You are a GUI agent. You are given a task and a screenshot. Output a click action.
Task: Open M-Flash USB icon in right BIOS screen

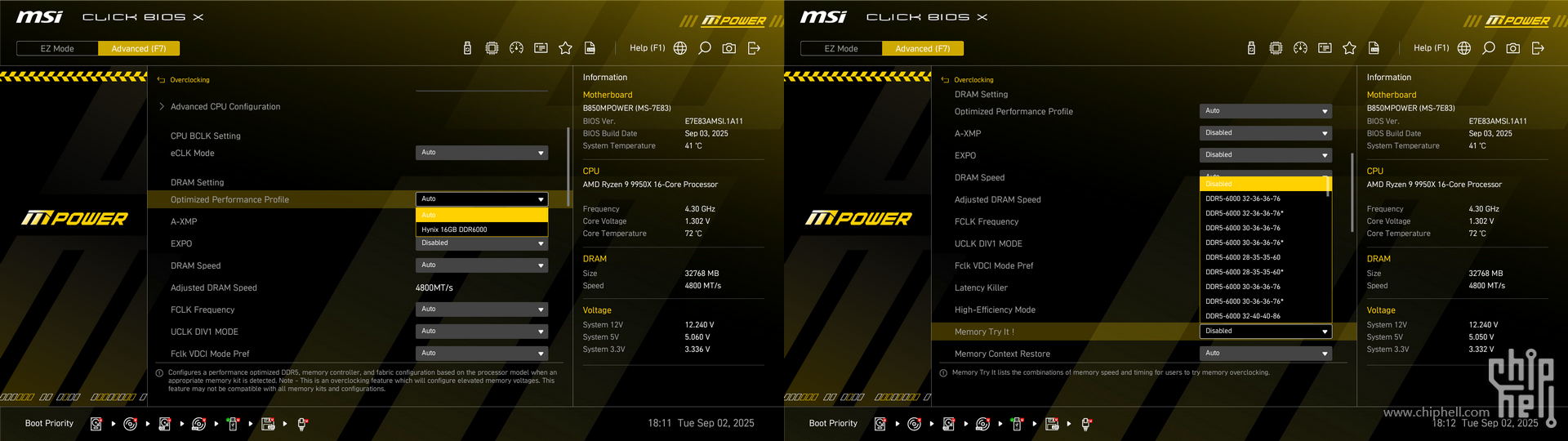point(1251,48)
